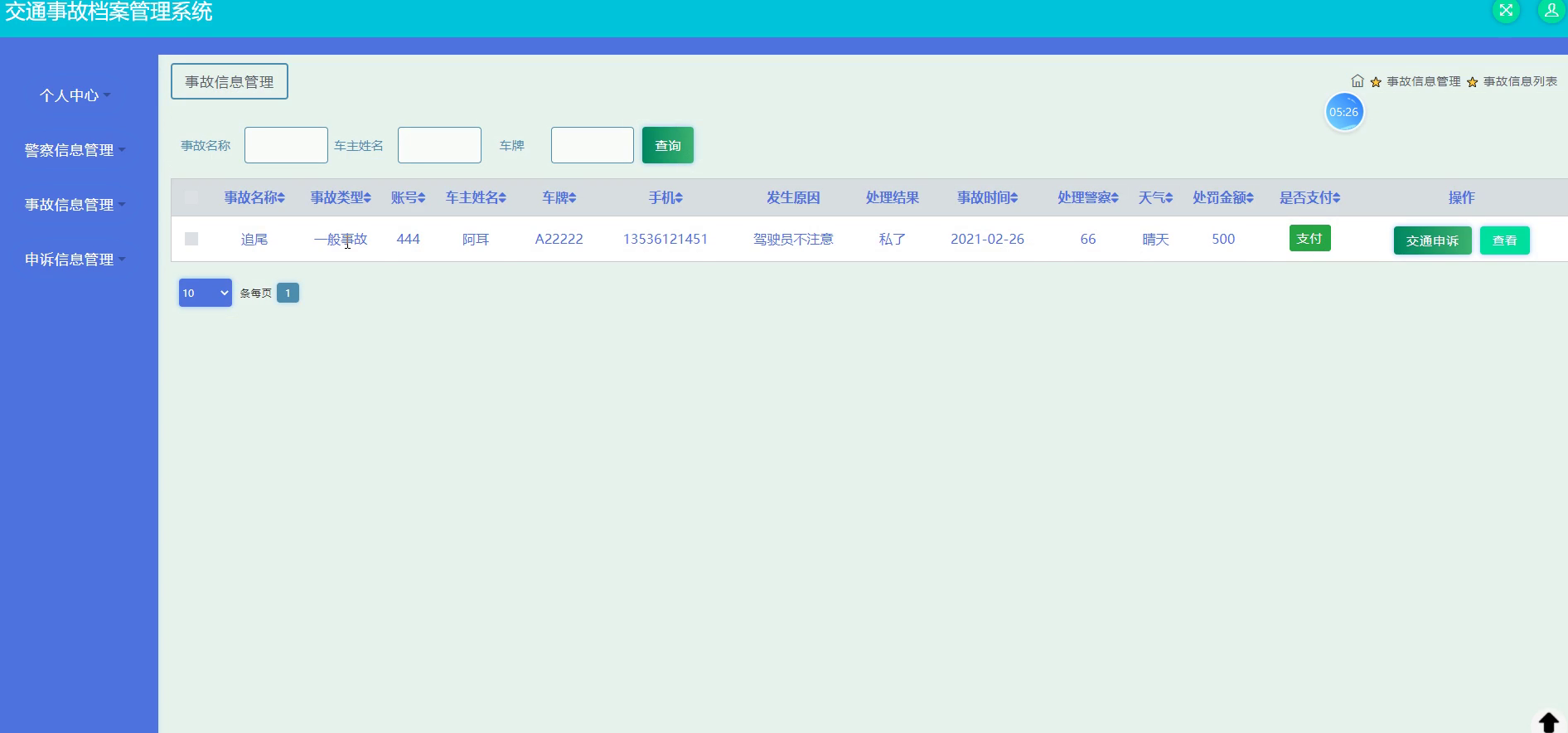Click plate cell A22222

point(559,239)
